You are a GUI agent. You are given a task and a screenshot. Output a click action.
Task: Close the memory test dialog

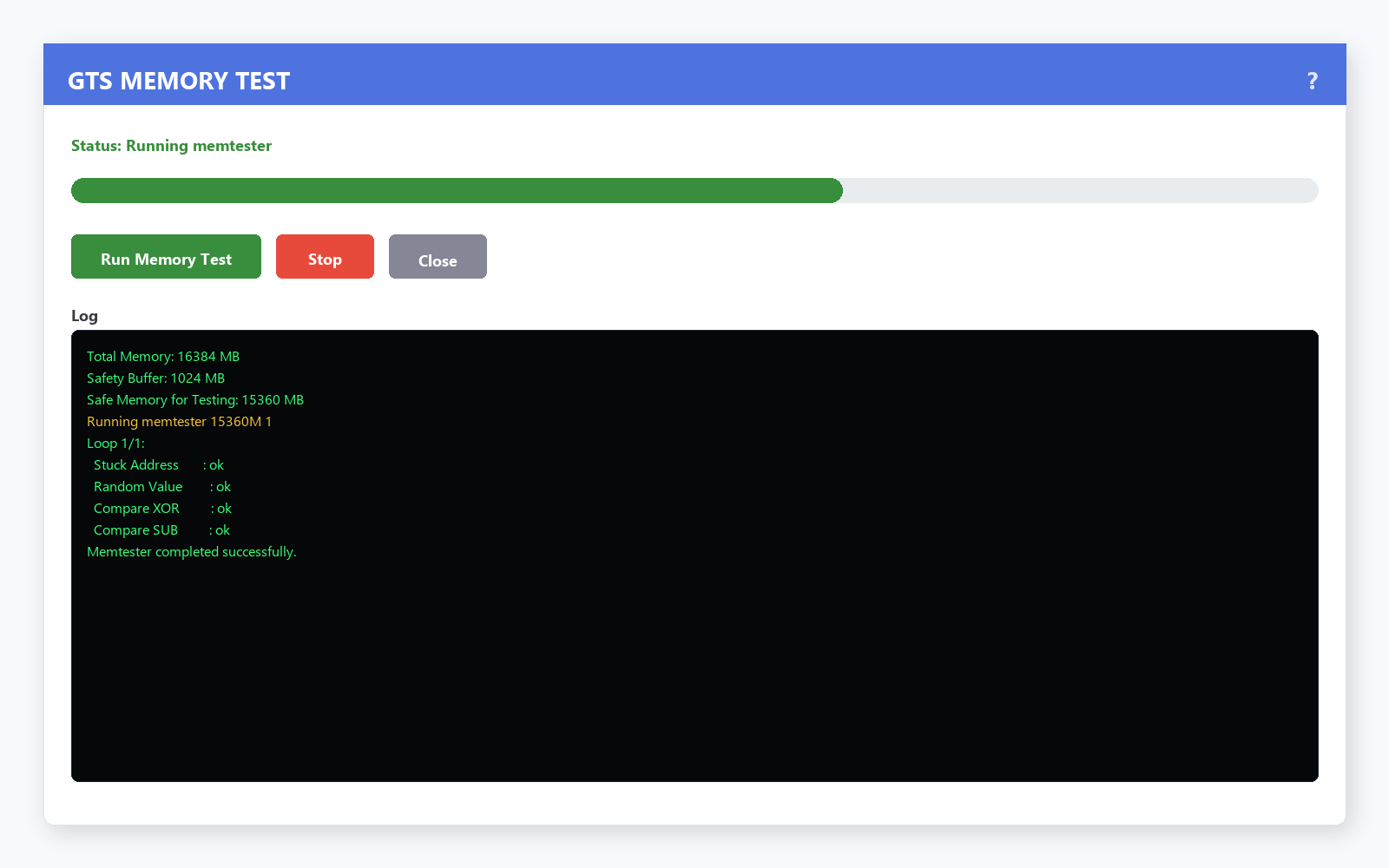click(x=438, y=256)
